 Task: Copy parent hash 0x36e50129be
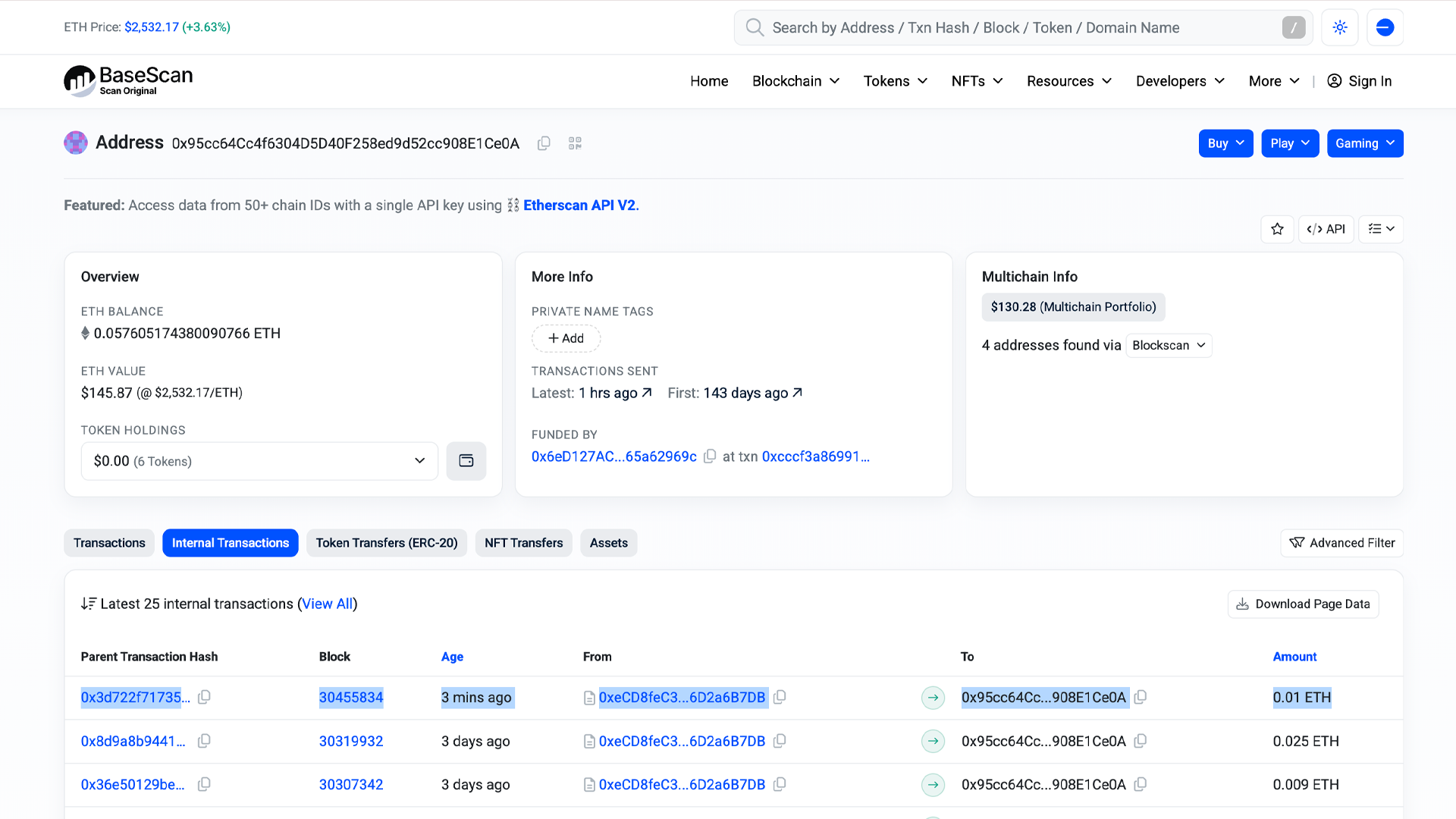tap(204, 785)
